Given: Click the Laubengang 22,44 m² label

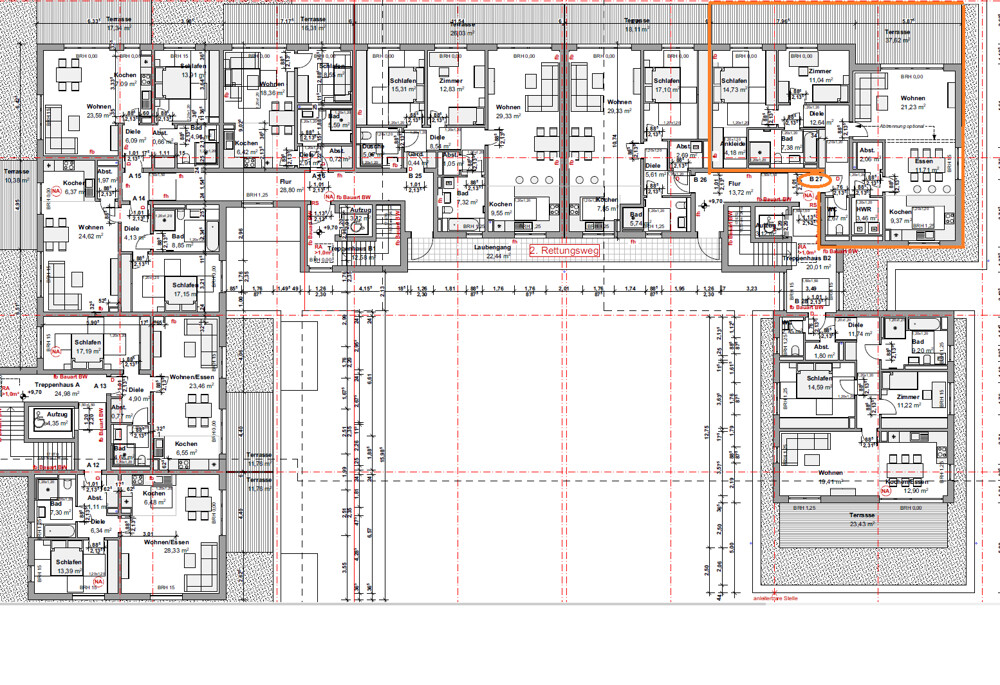Looking at the screenshot, I should pos(490,252).
